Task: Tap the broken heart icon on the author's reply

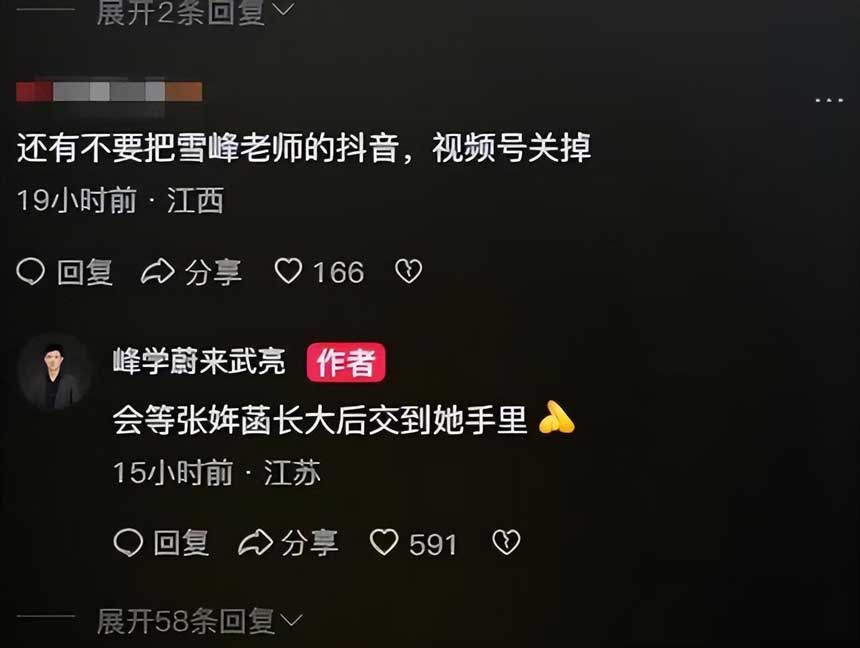Action: [506, 542]
